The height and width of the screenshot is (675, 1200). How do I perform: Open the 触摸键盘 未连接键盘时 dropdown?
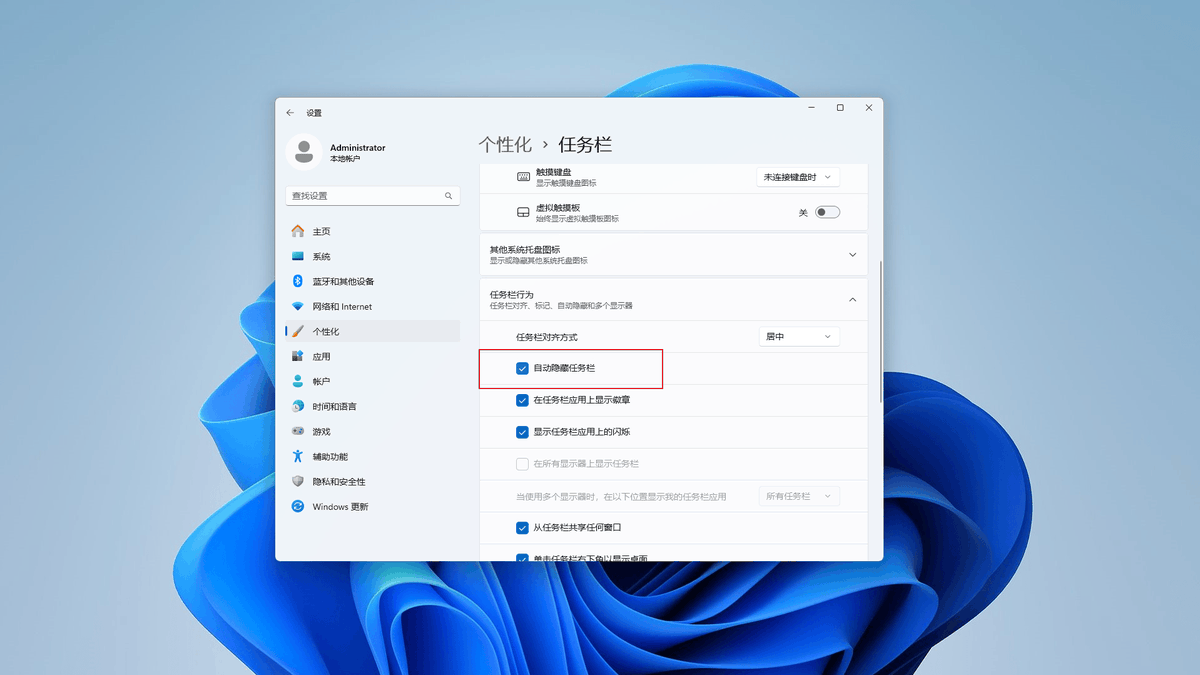pyautogui.click(x=797, y=177)
